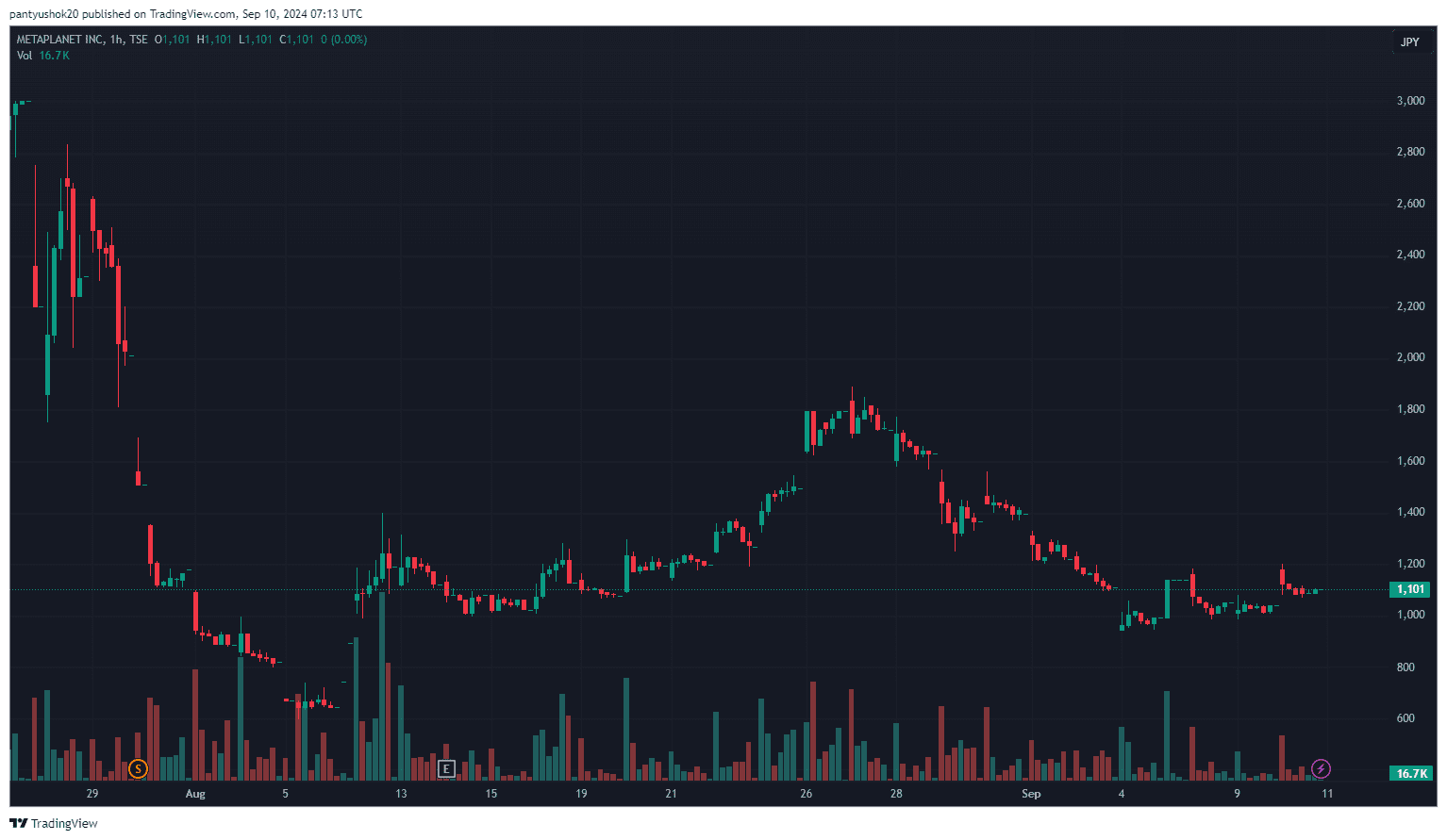Screen dimensions: 1447x840
Task: Click the Aug date label on the time axis
Action: tap(195, 794)
